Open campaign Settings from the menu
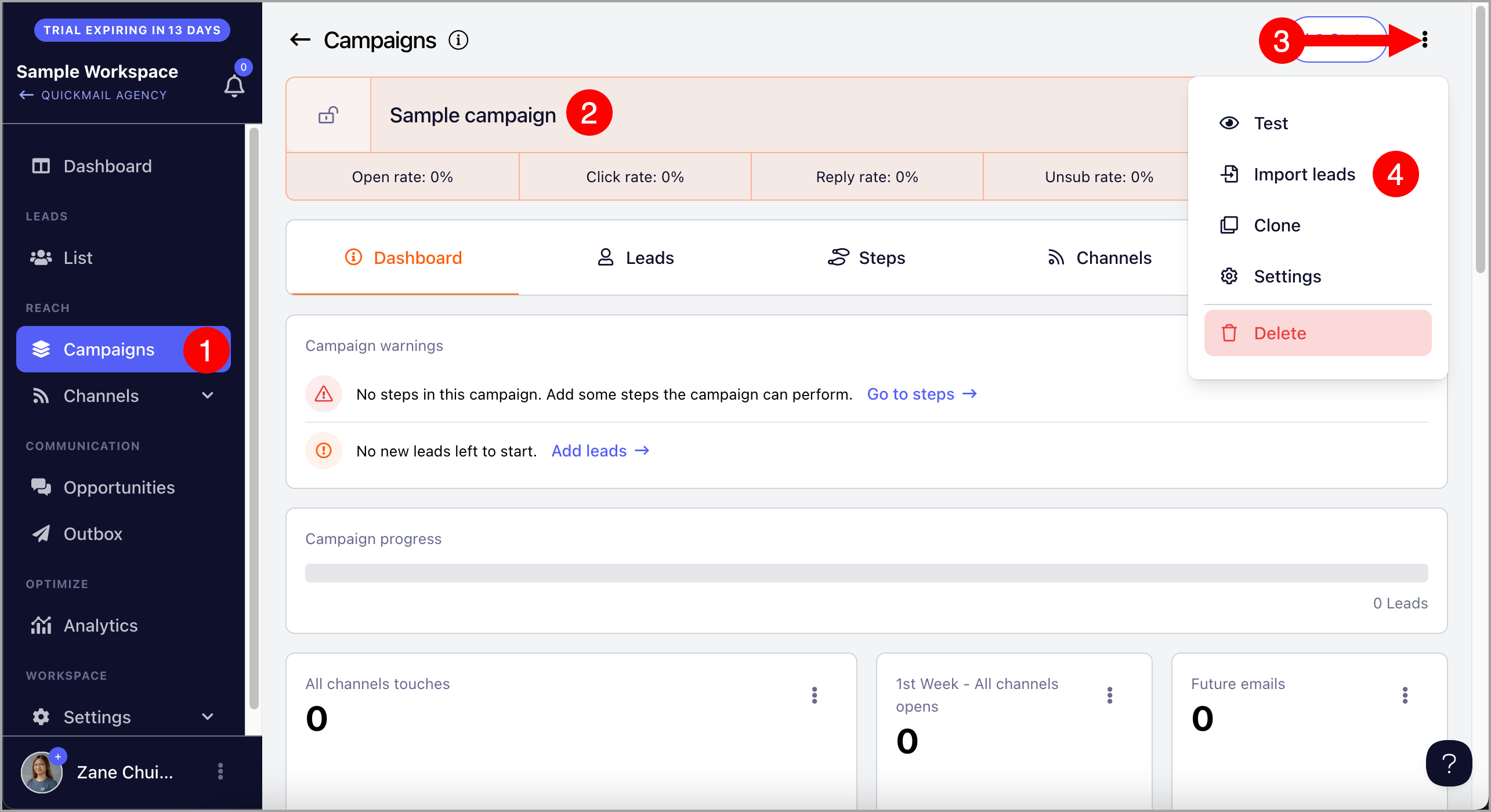Screen dimensions: 1491x812 1318,276
